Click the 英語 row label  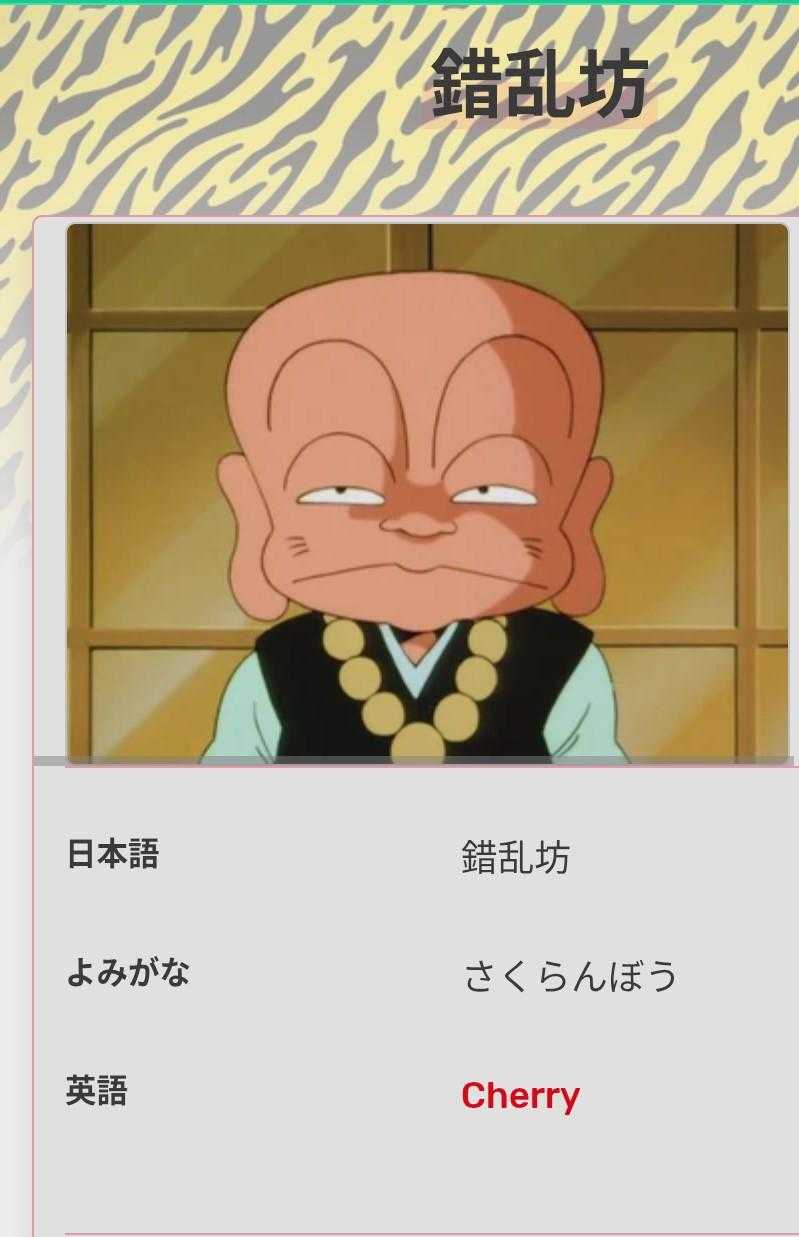(97, 1091)
